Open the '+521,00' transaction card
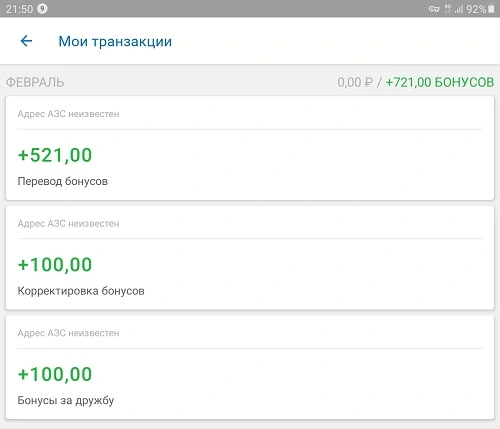500x429 pixels. pos(250,148)
